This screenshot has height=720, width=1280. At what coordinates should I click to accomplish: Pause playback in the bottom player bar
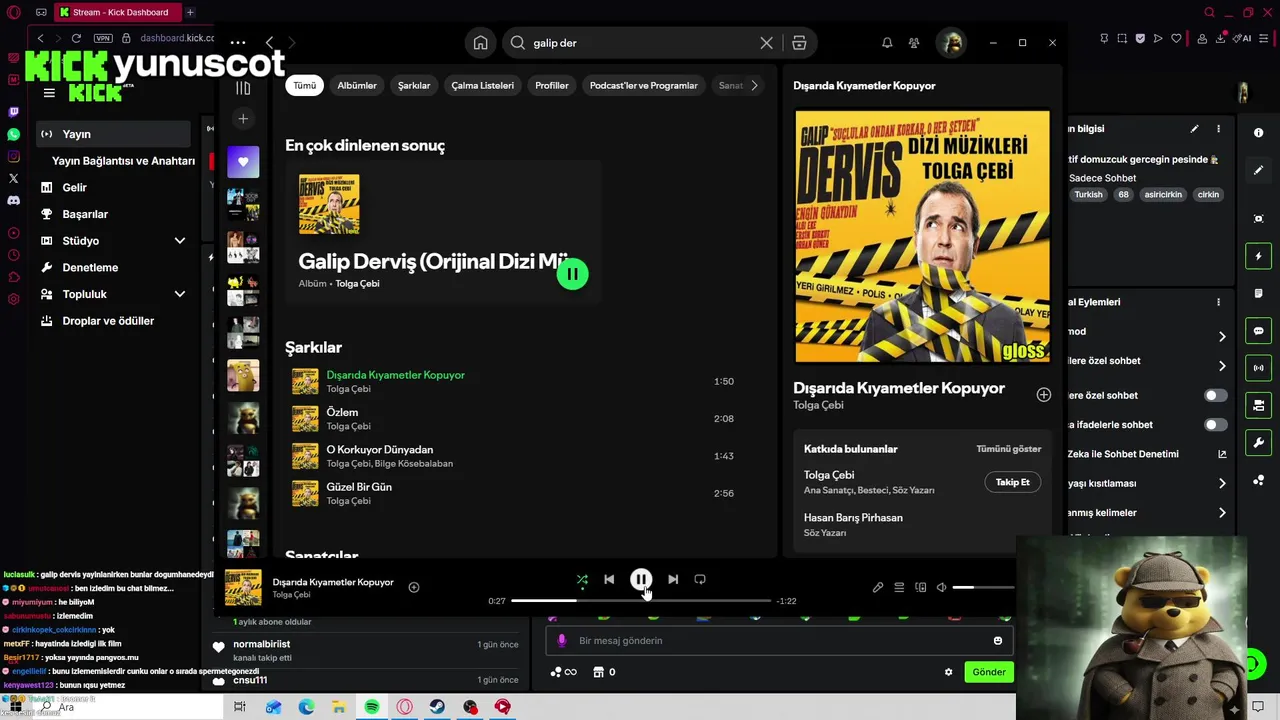pos(641,579)
